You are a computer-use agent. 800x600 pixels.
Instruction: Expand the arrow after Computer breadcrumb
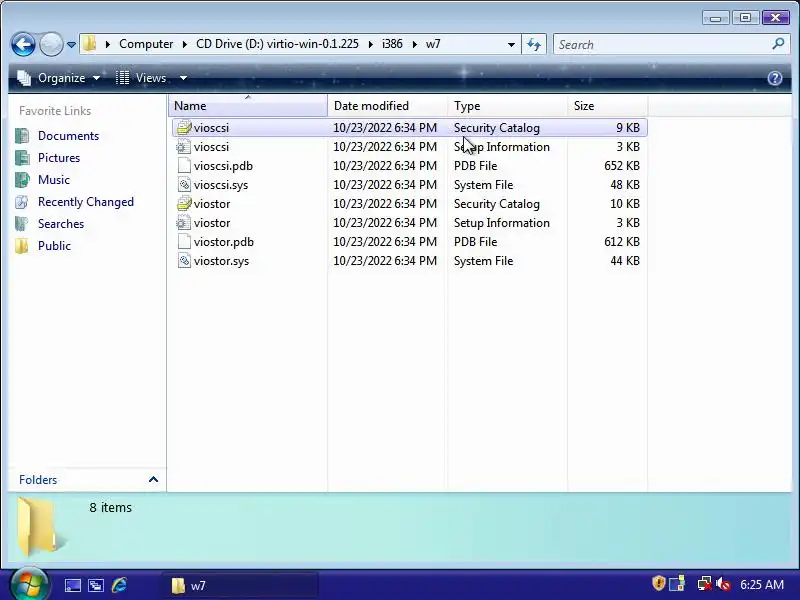coord(185,44)
